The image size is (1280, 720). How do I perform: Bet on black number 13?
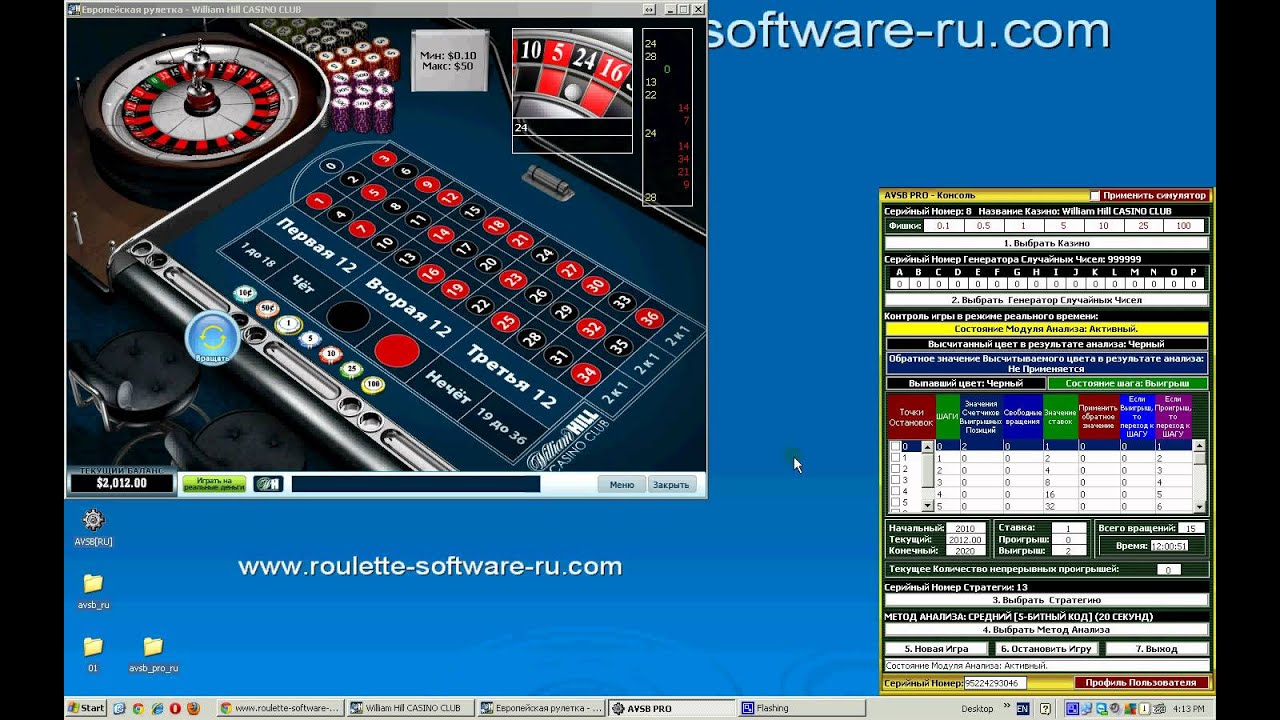[x=406, y=259]
